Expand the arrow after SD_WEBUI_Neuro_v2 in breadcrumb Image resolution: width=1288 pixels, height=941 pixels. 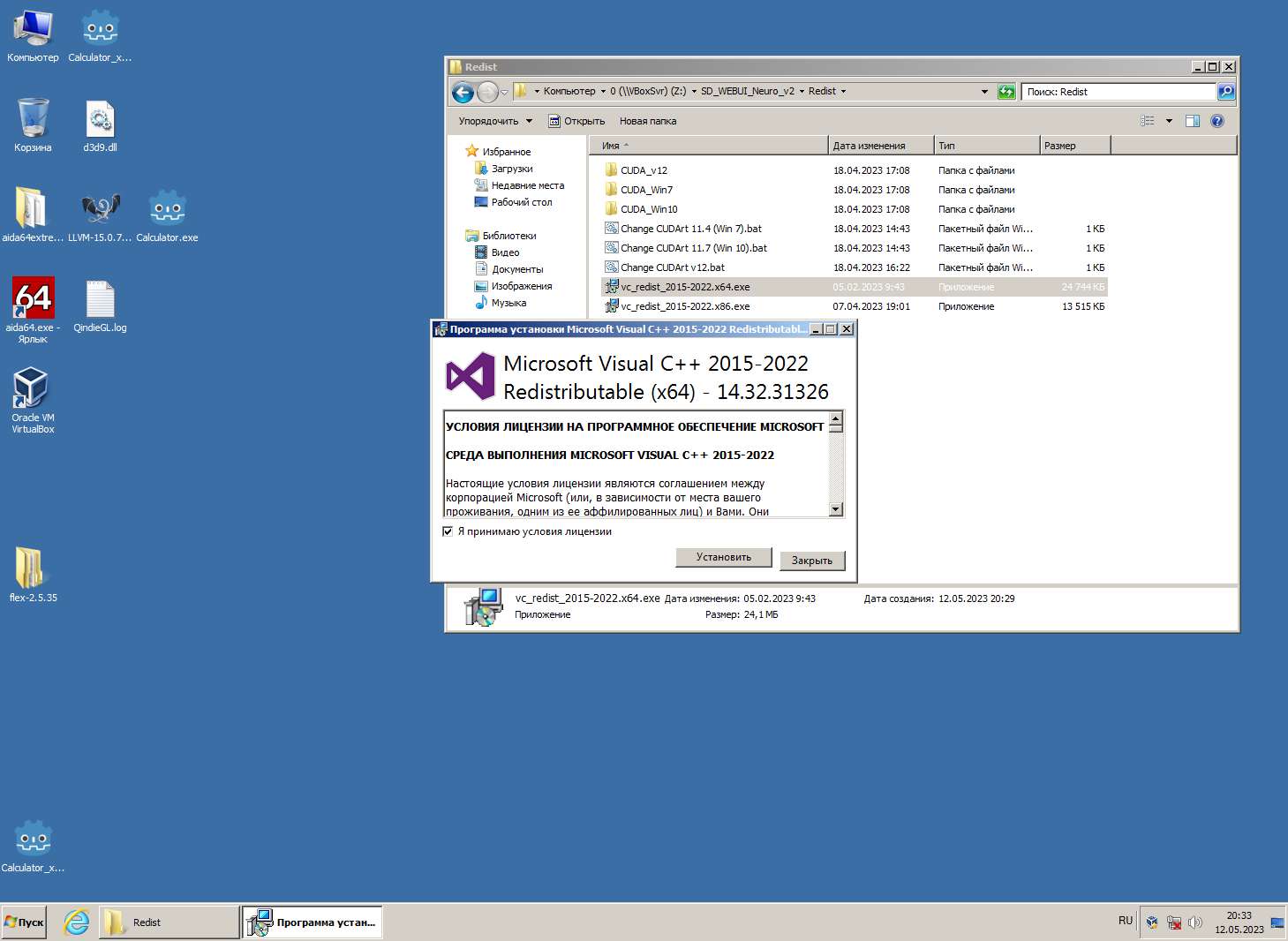(x=802, y=91)
